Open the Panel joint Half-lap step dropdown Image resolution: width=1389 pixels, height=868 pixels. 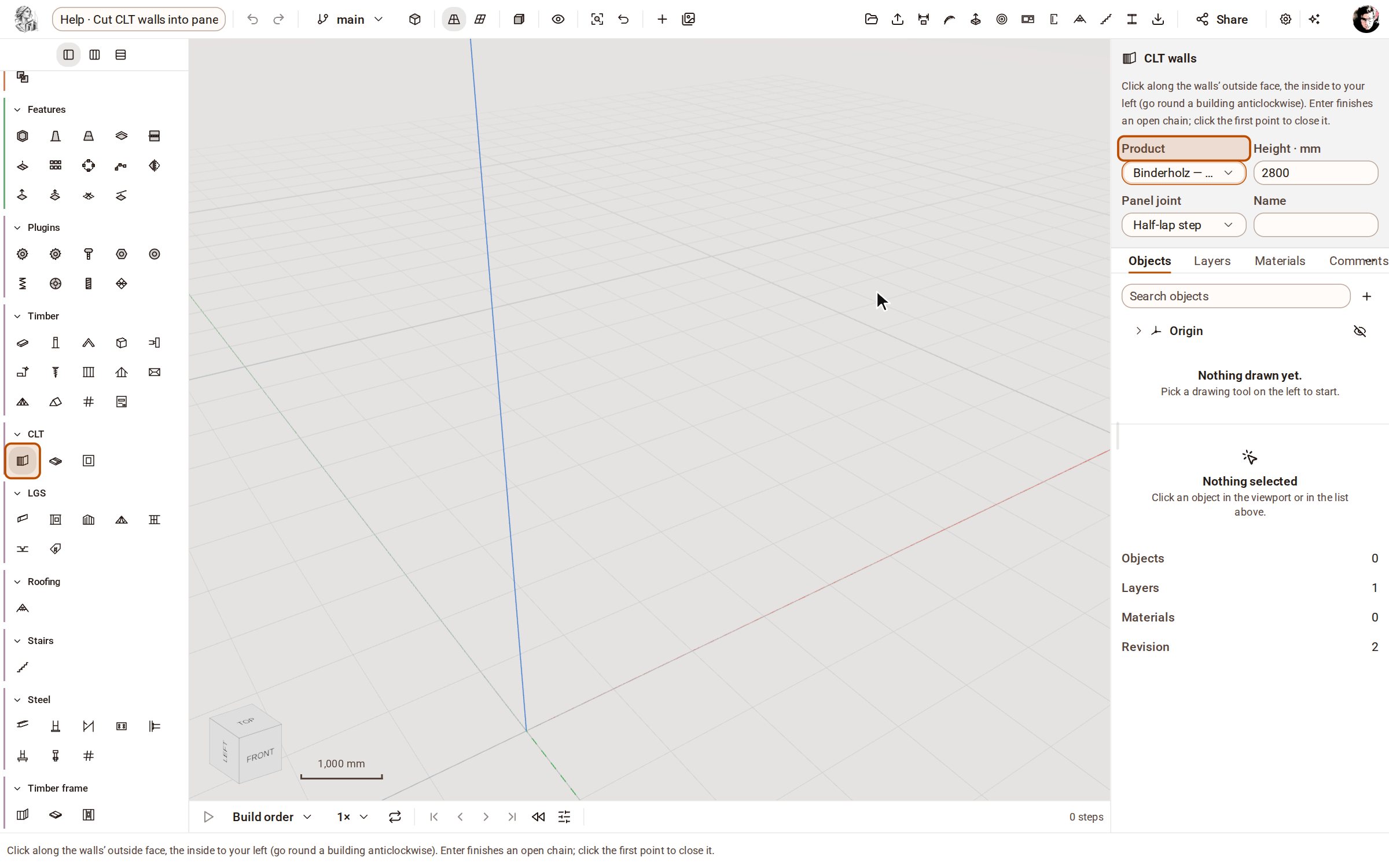pyautogui.click(x=1184, y=225)
